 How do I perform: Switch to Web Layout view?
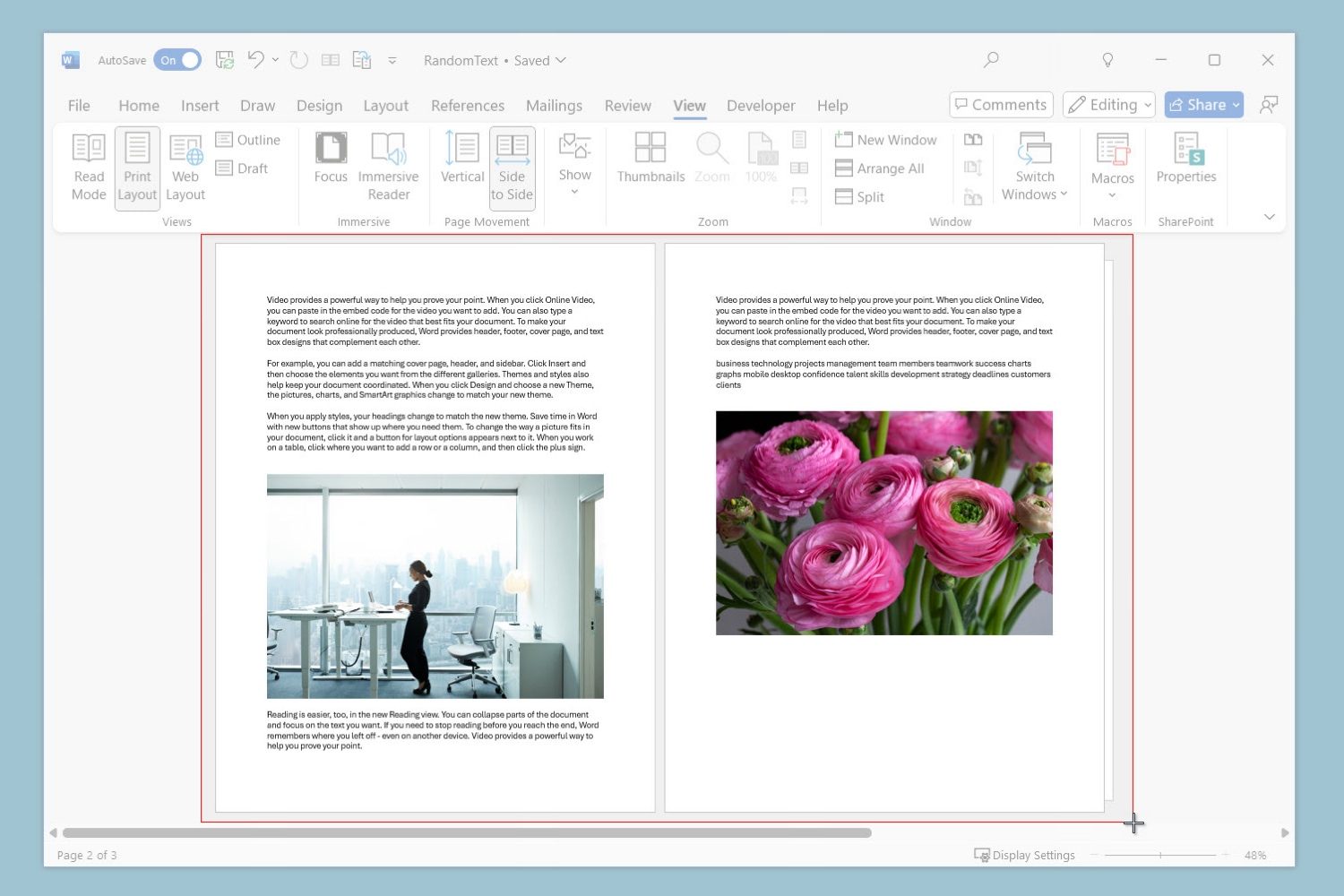click(x=185, y=167)
